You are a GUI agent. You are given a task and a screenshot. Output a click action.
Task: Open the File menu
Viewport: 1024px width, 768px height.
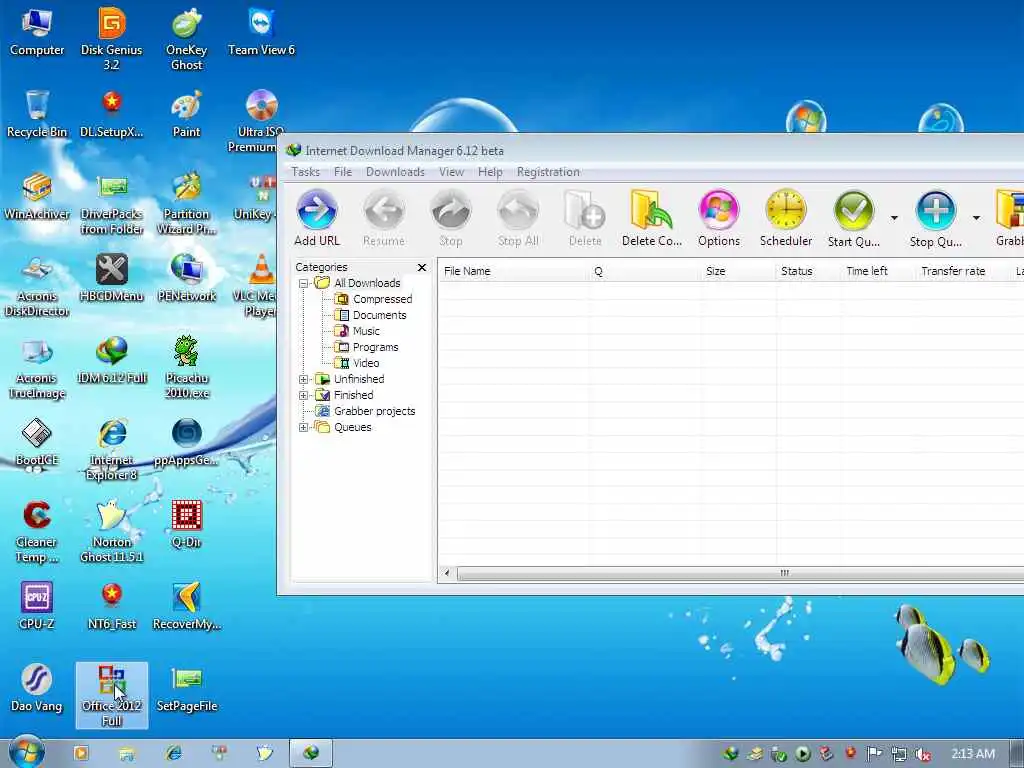pyautogui.click(x=343, y=172)
